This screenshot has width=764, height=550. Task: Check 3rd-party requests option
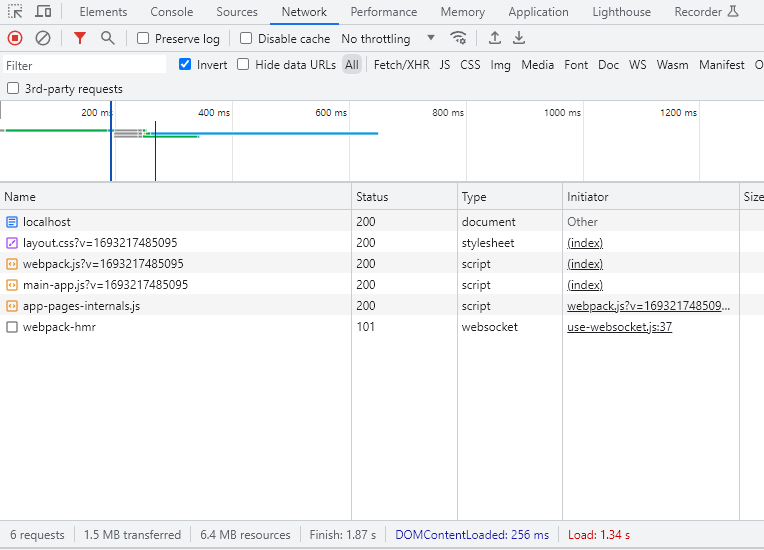[x=13, y=88]
